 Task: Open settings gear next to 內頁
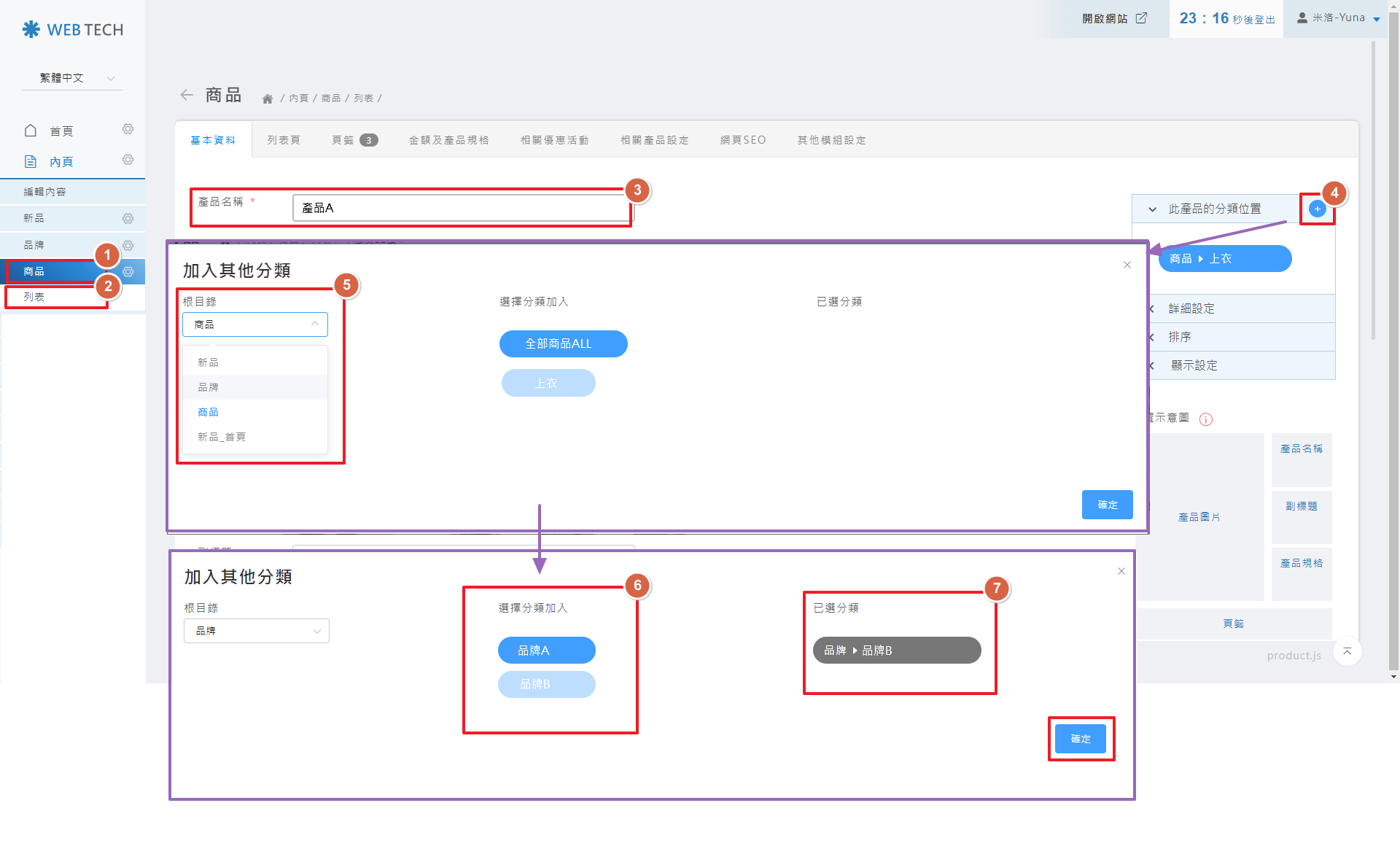click(128, 160)
